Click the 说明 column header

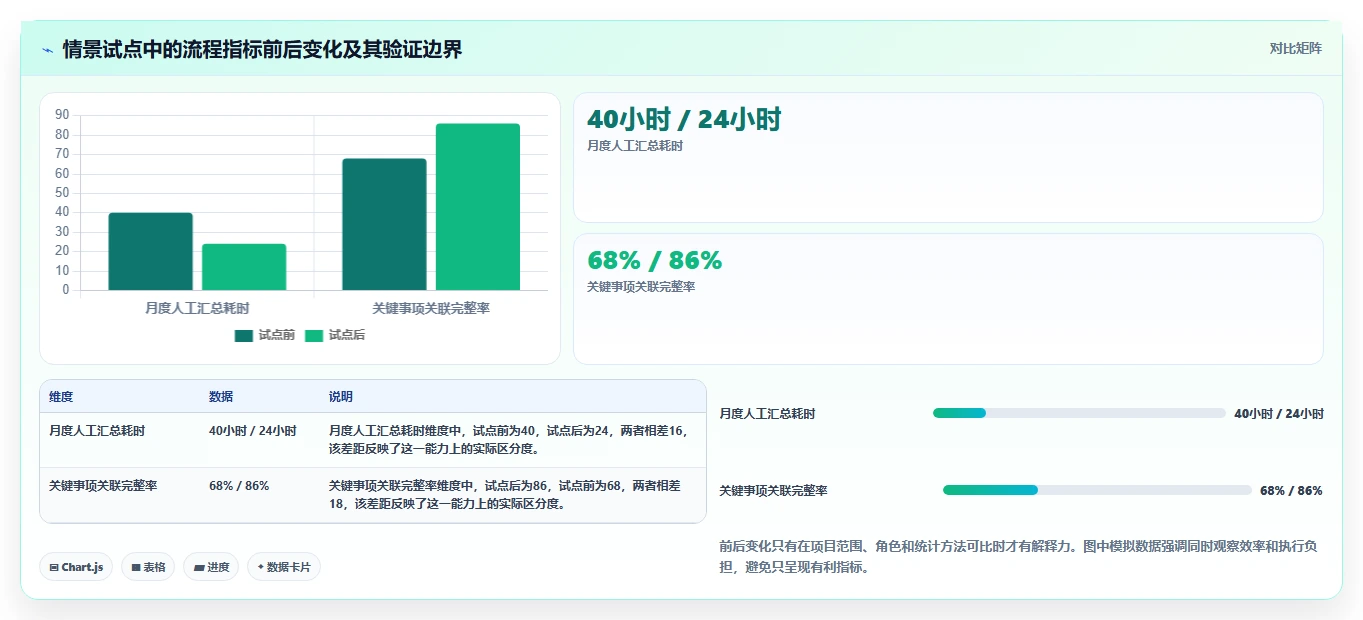click(341, 397)
